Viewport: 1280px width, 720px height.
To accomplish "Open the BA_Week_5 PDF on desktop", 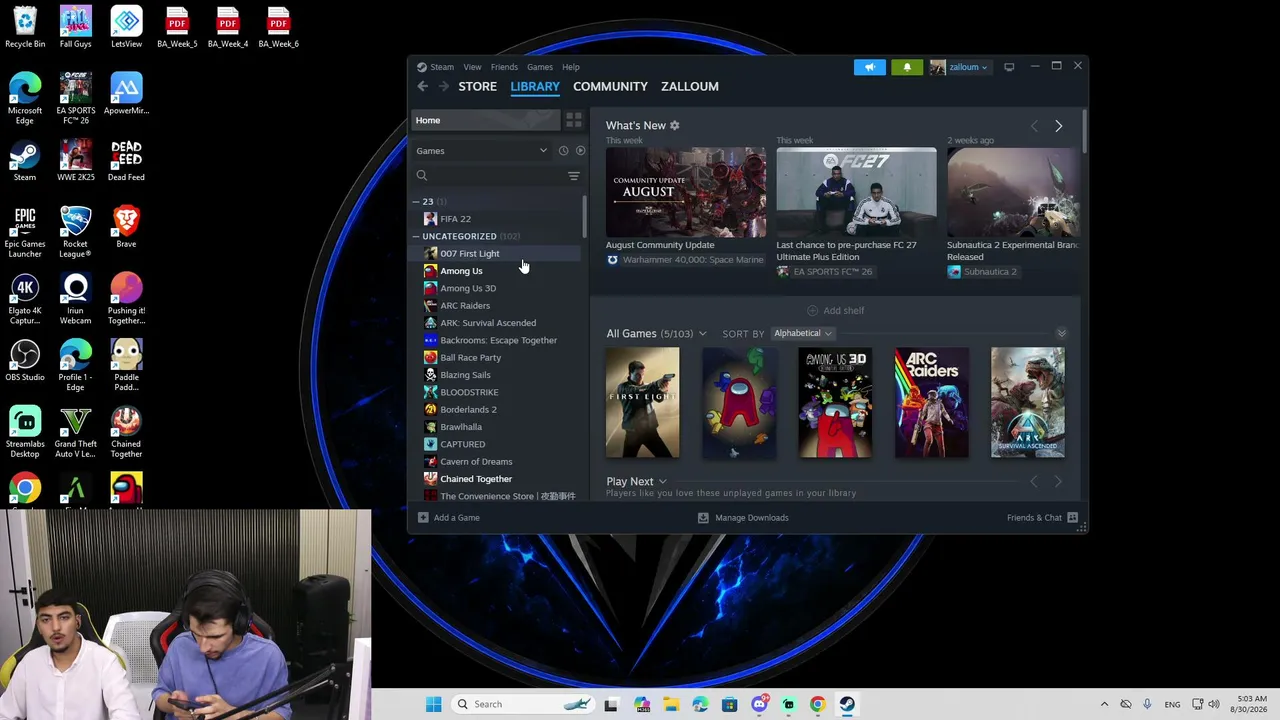I will tap(177, 27).
